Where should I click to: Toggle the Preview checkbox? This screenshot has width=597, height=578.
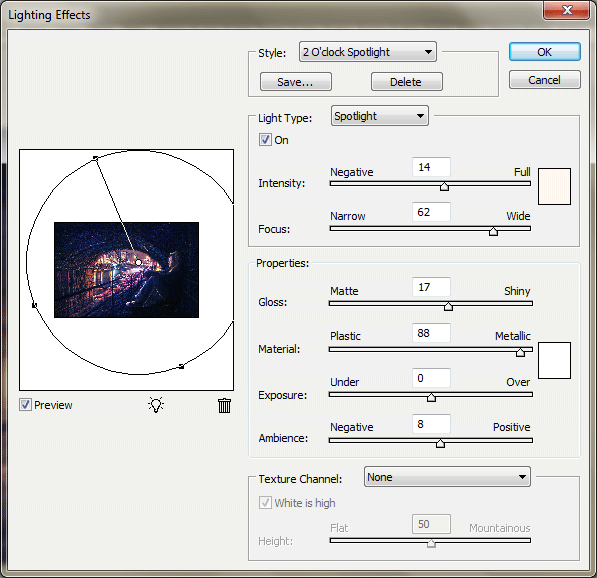tap(25, 405)
